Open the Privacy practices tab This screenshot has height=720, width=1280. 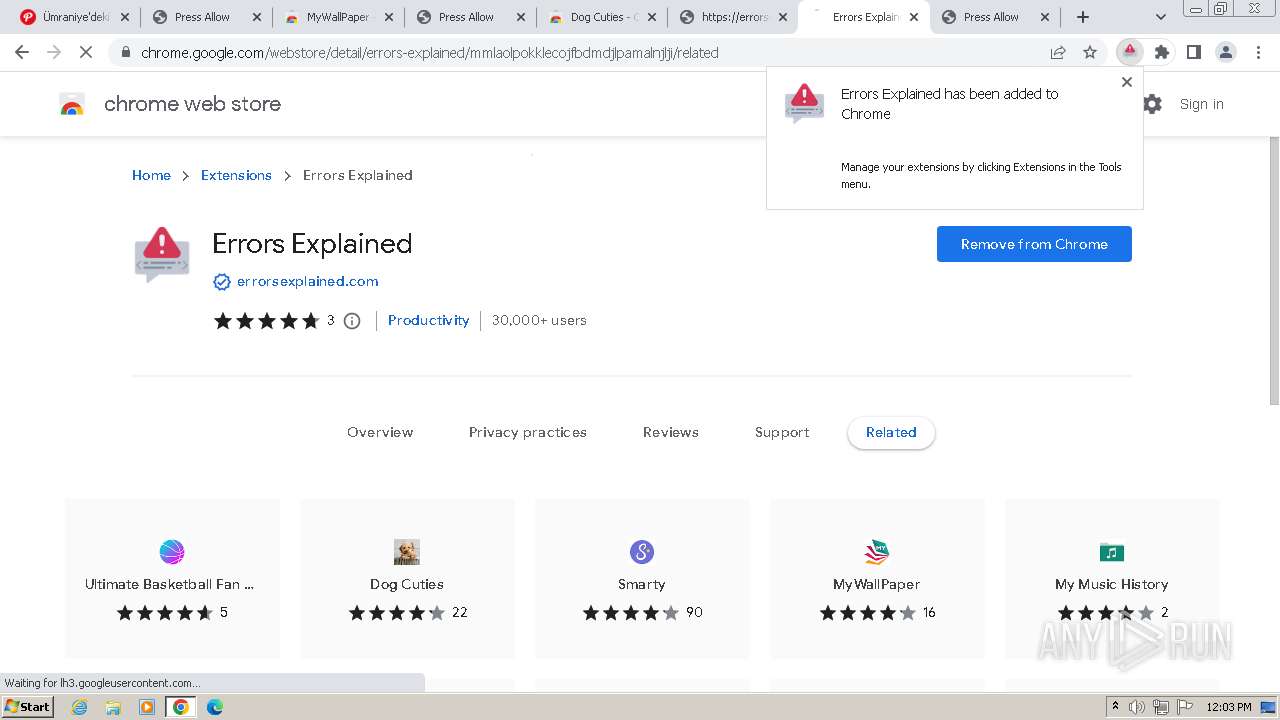528,432
